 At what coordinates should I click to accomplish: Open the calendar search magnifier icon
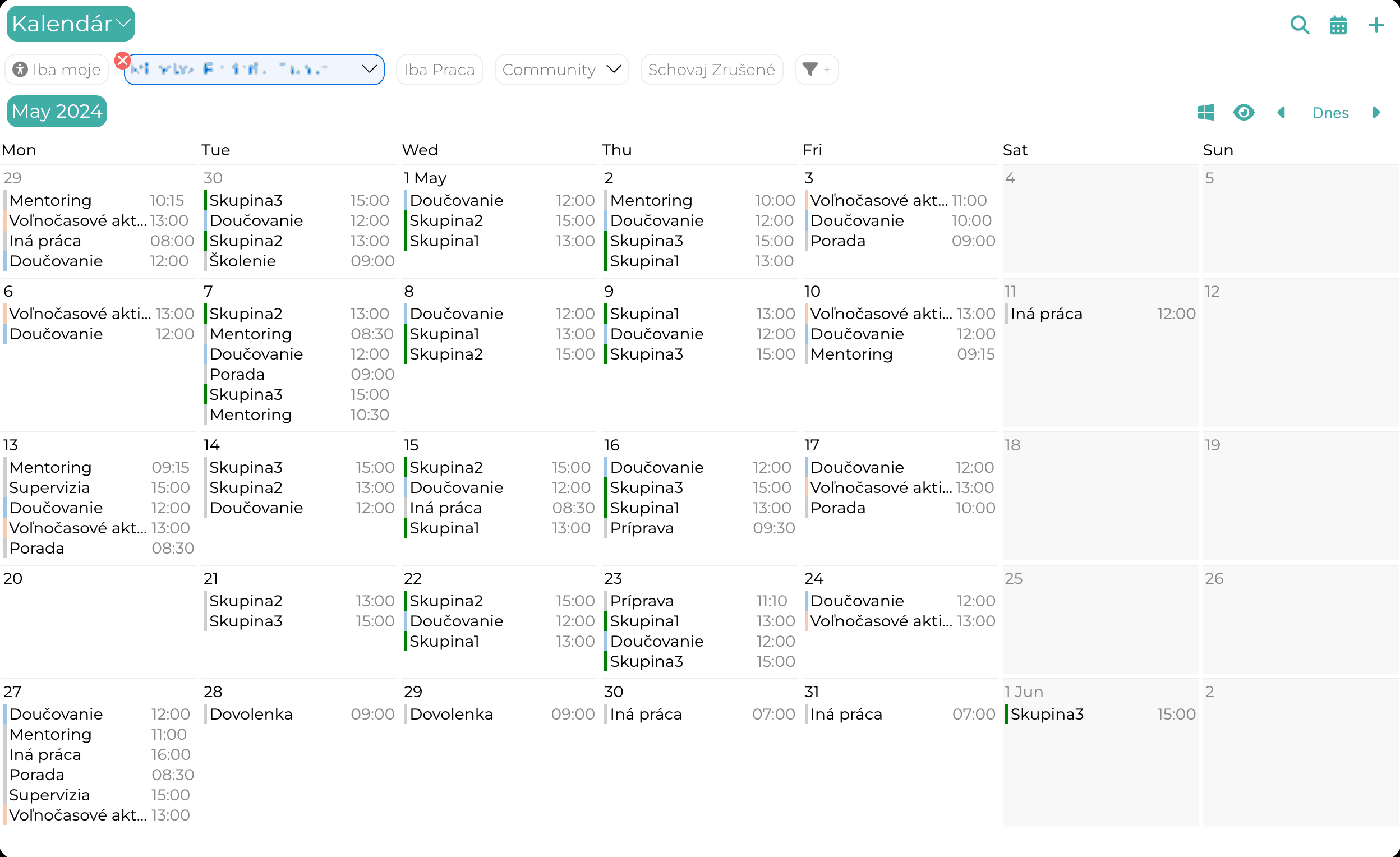[x=1300, y=25]
